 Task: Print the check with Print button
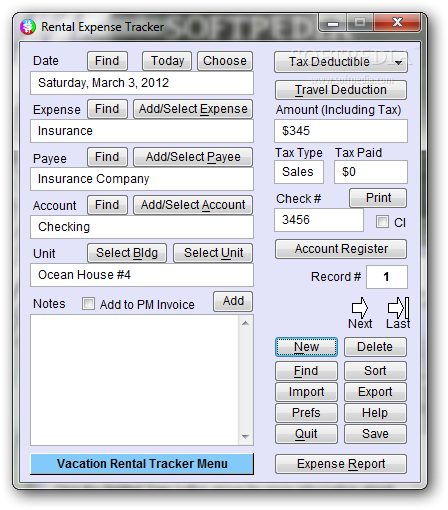tap(378, 198)
